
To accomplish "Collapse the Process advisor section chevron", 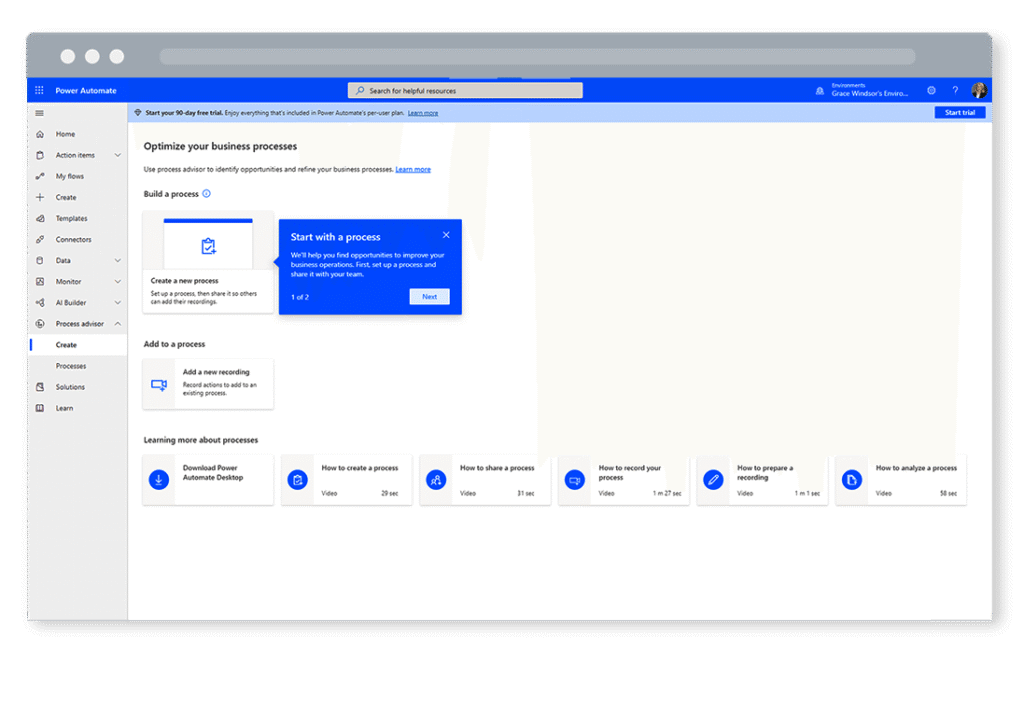I will point(118,324).
